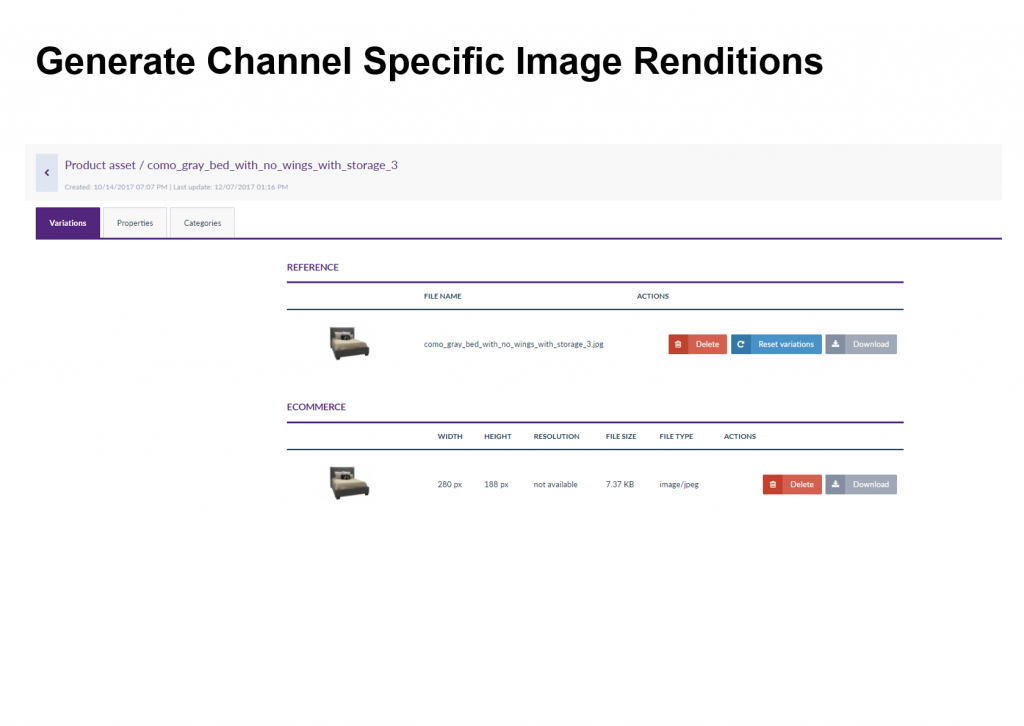Click download icon in Ecommerce row

(x=836, y=484)
